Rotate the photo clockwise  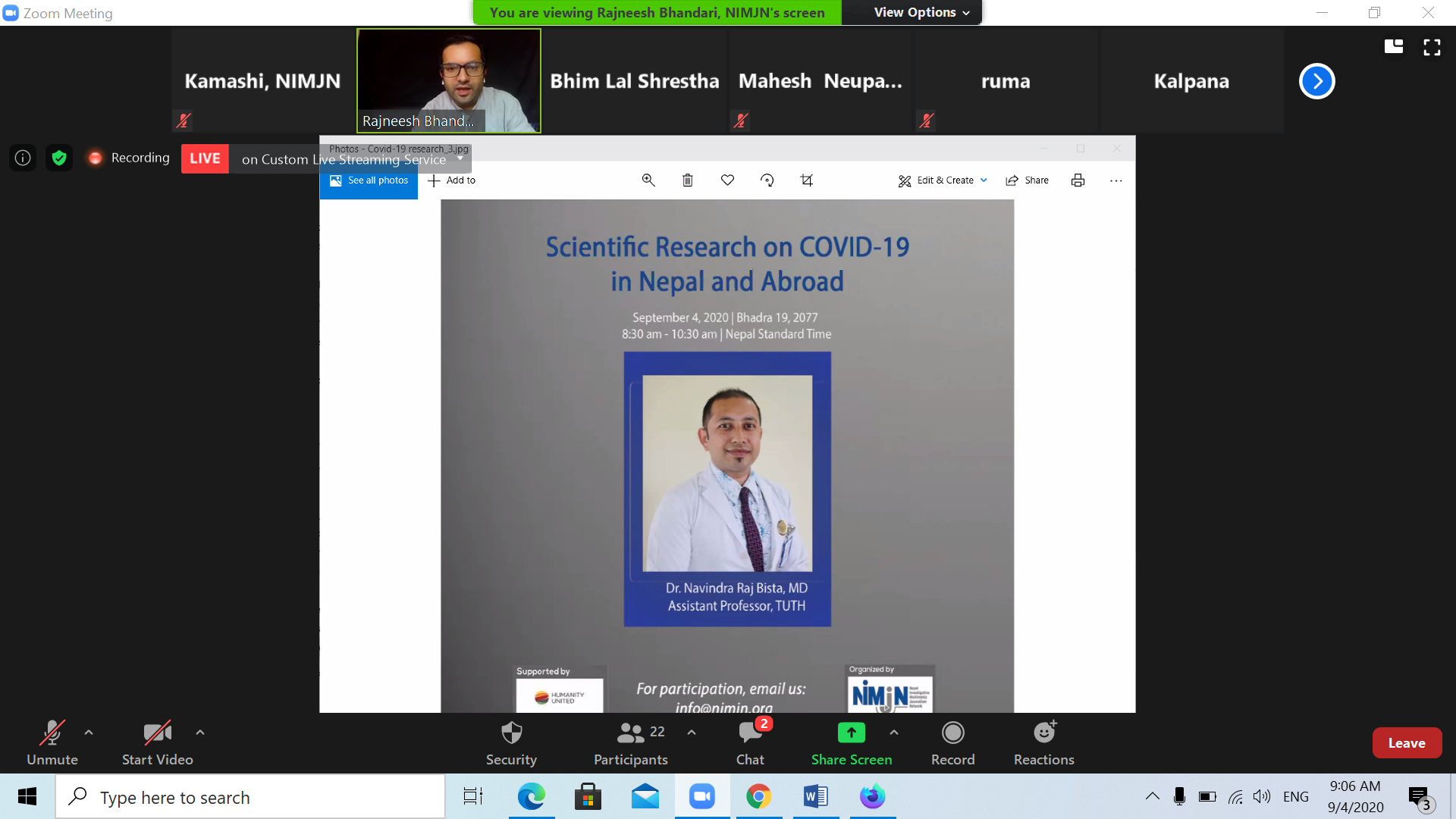click(767, 180)
